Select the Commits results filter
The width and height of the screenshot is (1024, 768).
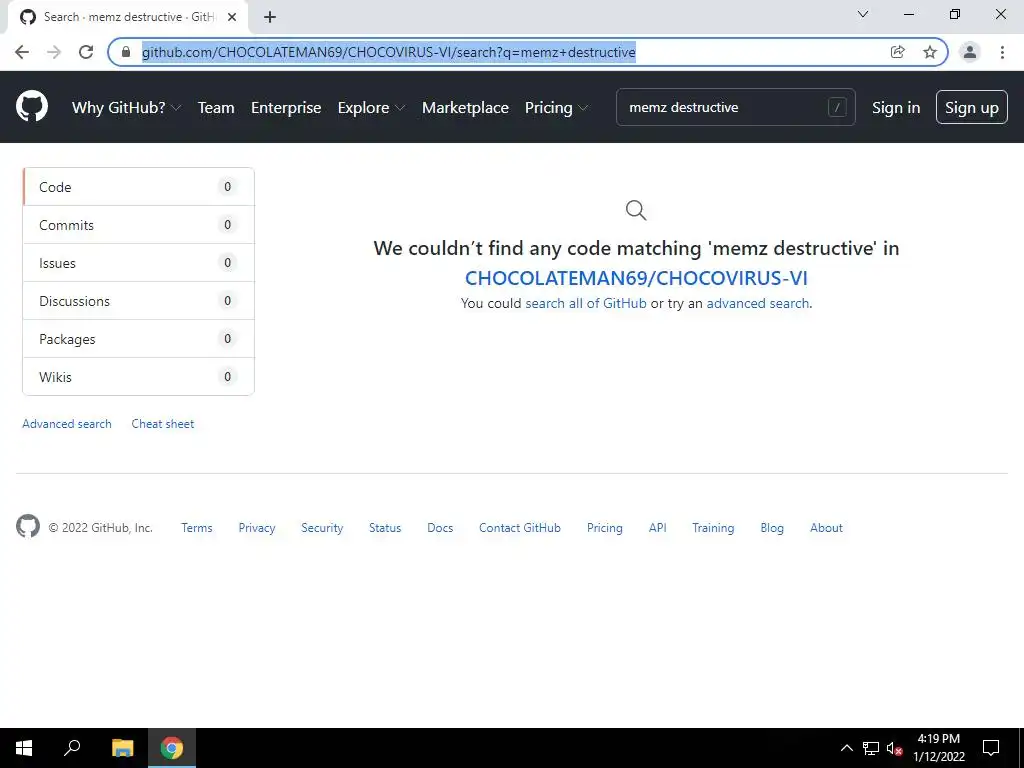pos(138,225)
